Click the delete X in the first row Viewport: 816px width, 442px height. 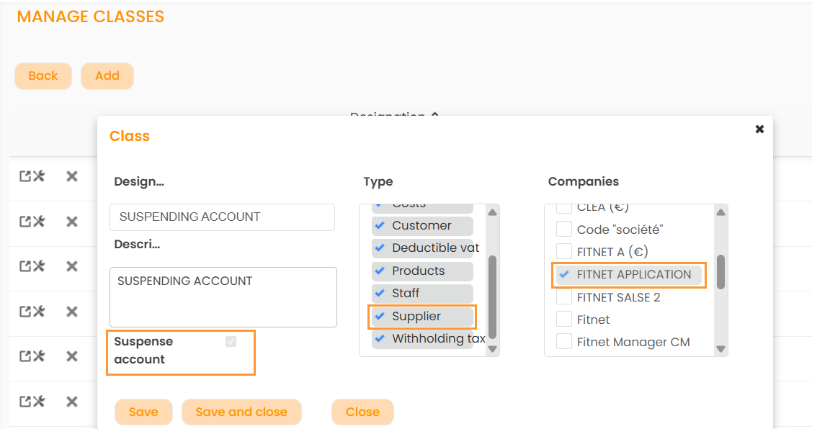72,176
